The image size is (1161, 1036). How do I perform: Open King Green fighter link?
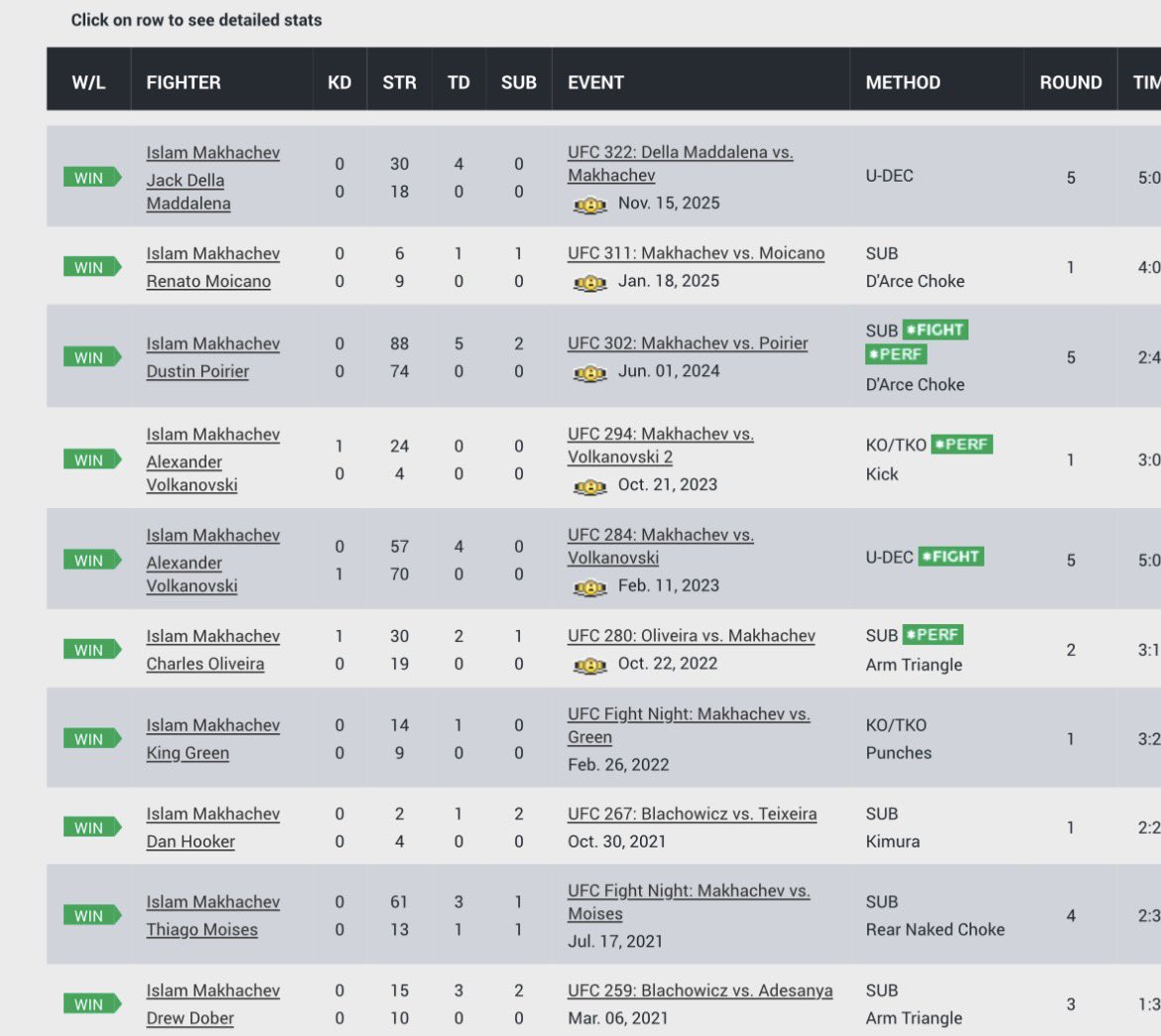pos(189,753)
